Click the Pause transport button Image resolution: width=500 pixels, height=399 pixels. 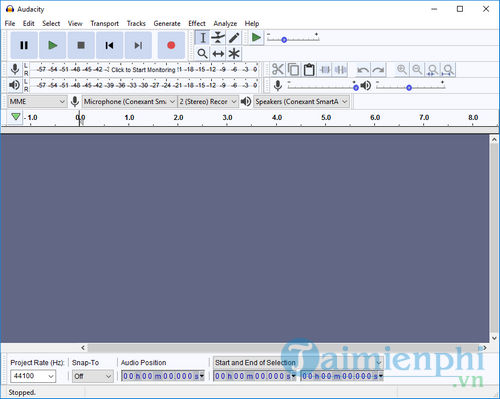pyautogui.click(x=24, y=45)
